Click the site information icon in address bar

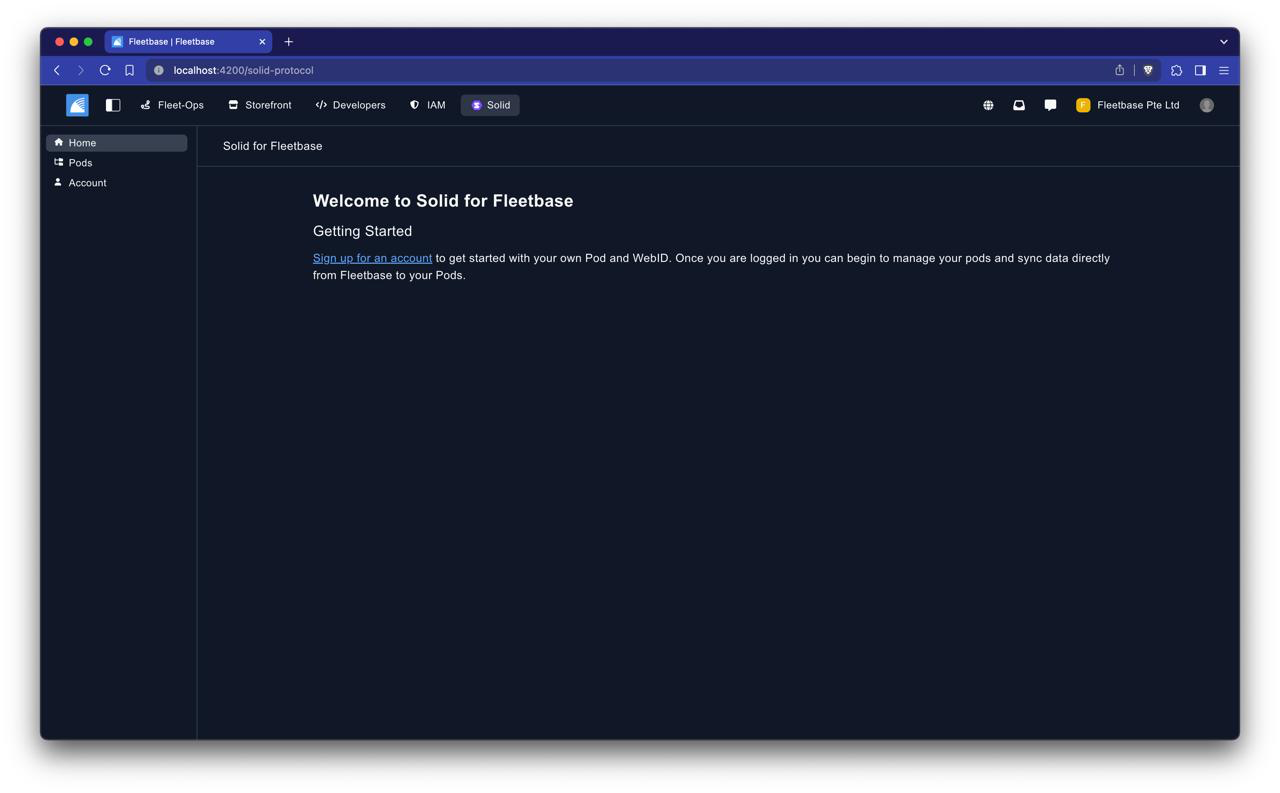pyautogui.click(x=159, y=70)
